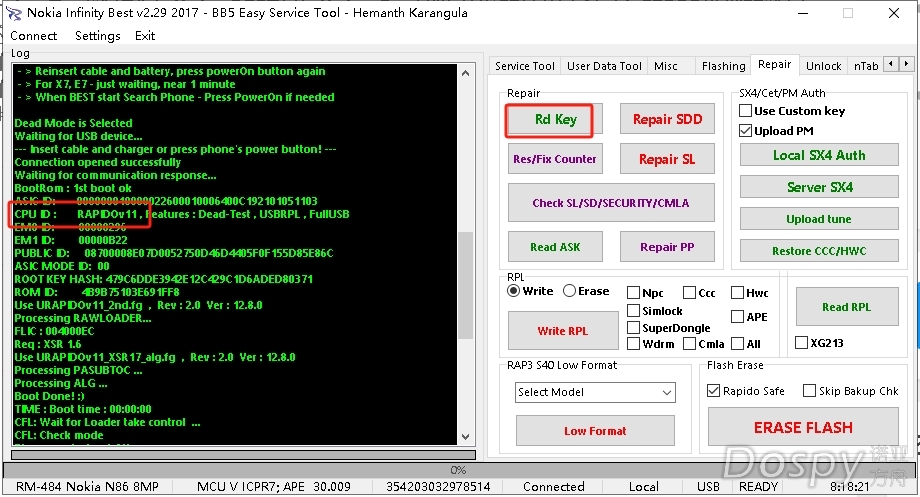The height and width of the screenshot is (497, 920).
Task: Click the IMEI '354203032978514' status entry
Action: coord(438,486)
